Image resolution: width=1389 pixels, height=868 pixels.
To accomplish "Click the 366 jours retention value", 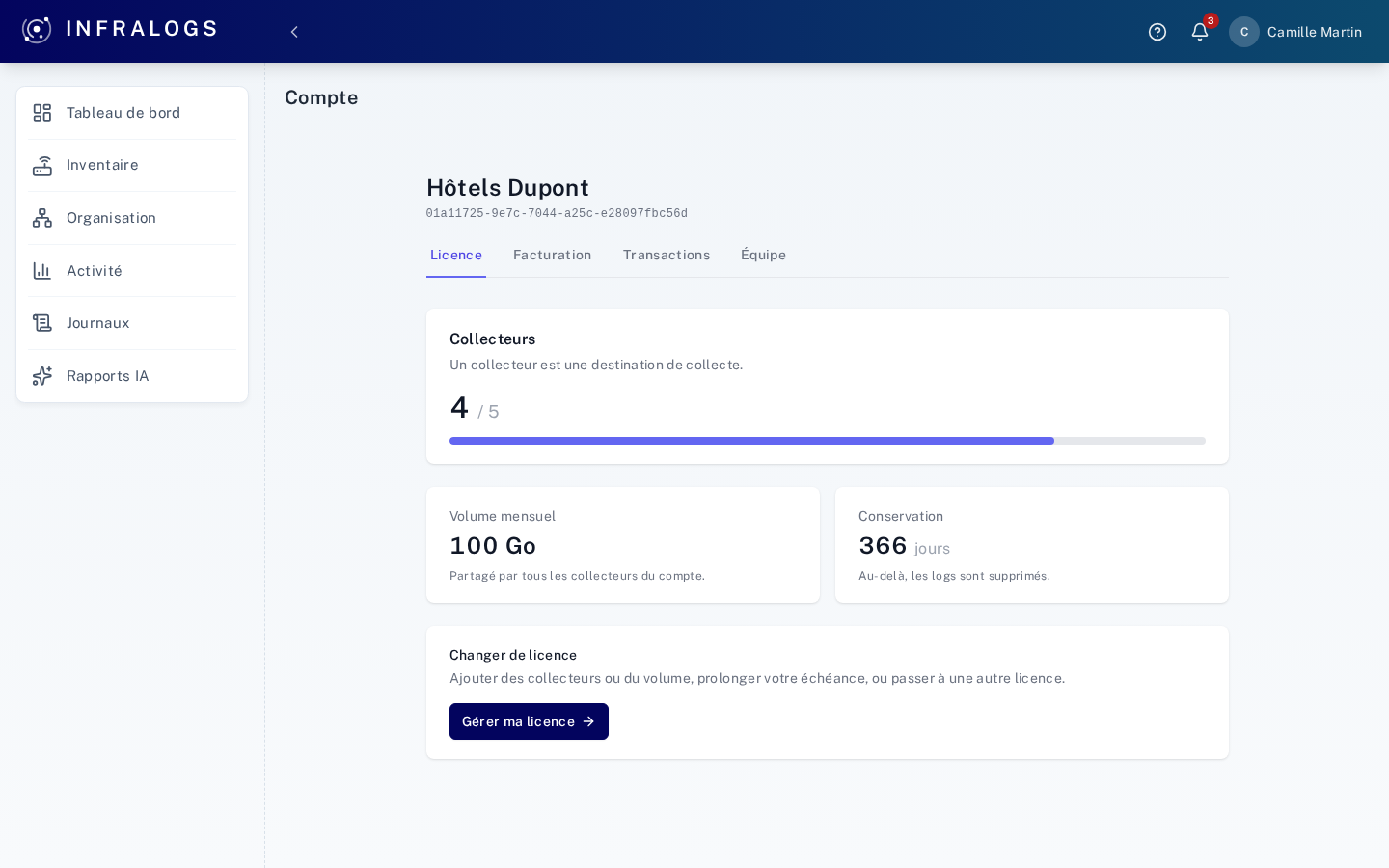I will (x=904, y=546).
